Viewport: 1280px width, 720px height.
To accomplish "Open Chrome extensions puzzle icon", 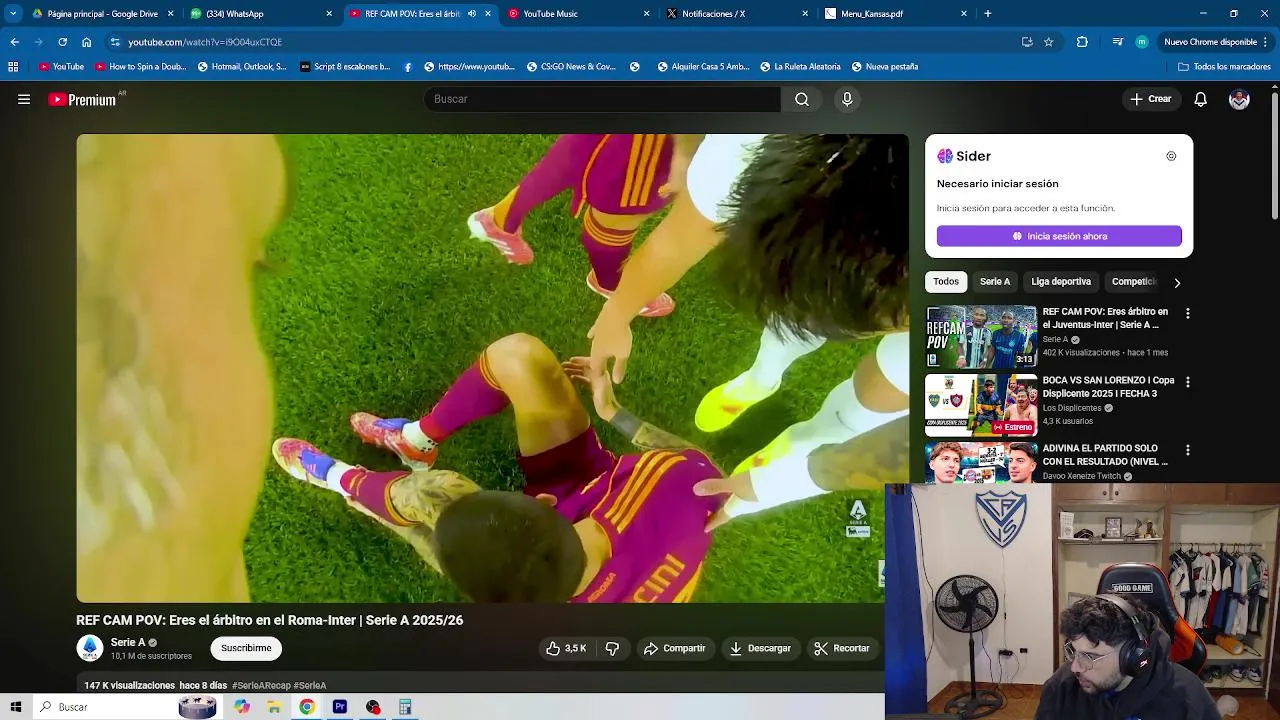I will pos(1082,42).
